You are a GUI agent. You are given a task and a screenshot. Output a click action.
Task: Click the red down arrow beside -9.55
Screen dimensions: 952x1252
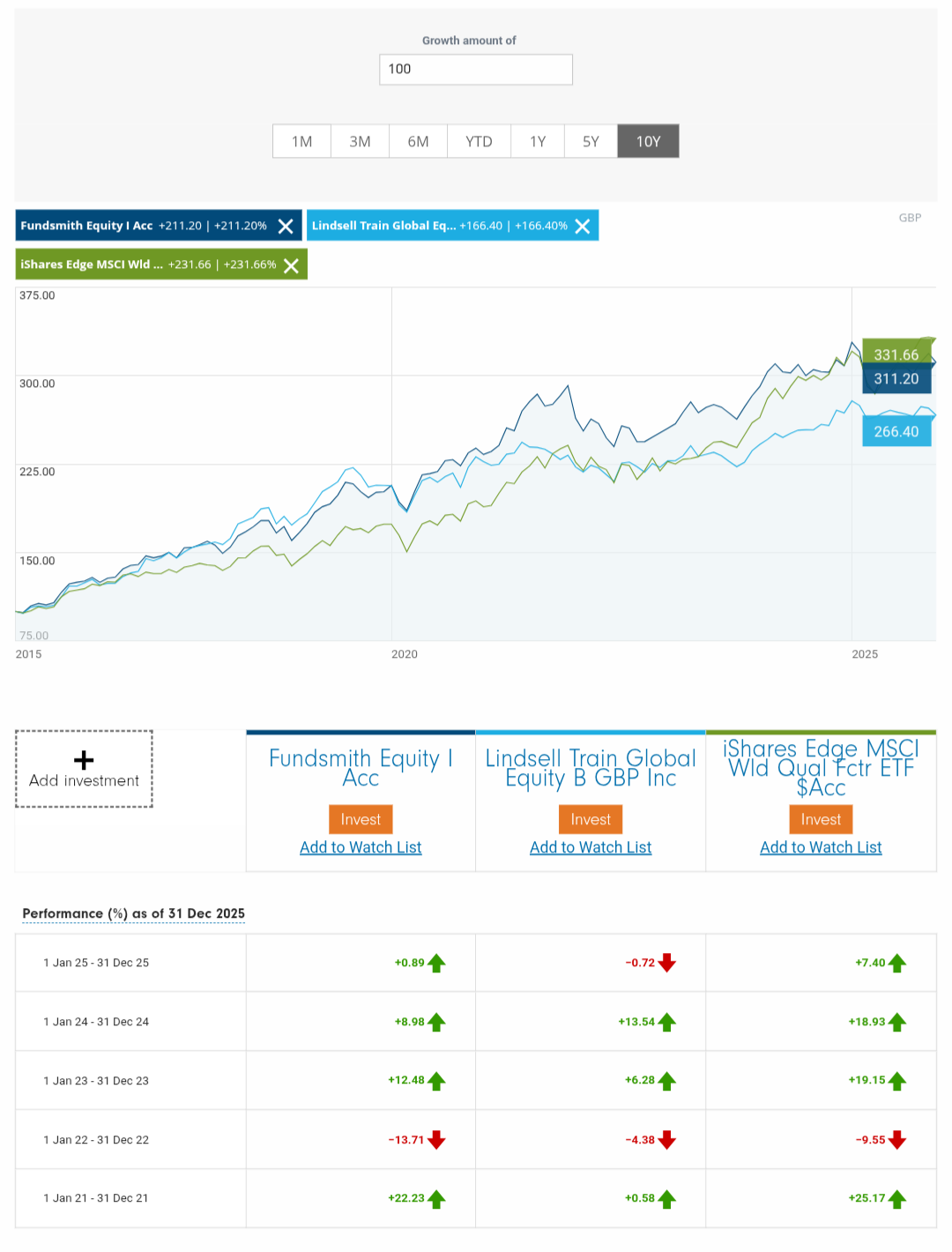pyautogui.click(x=897, y=1140)
